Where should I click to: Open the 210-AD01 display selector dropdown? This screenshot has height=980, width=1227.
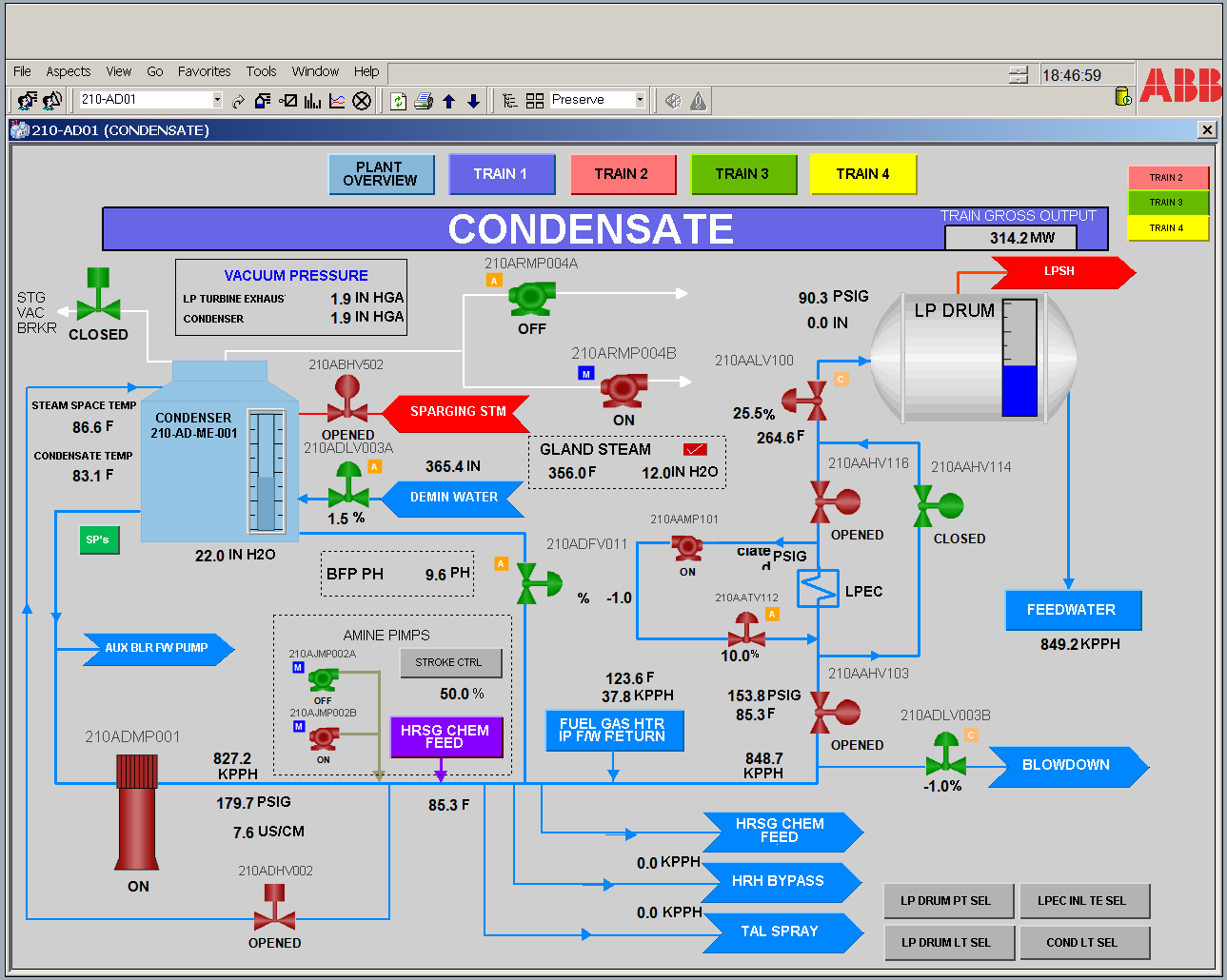coord(217,100)
